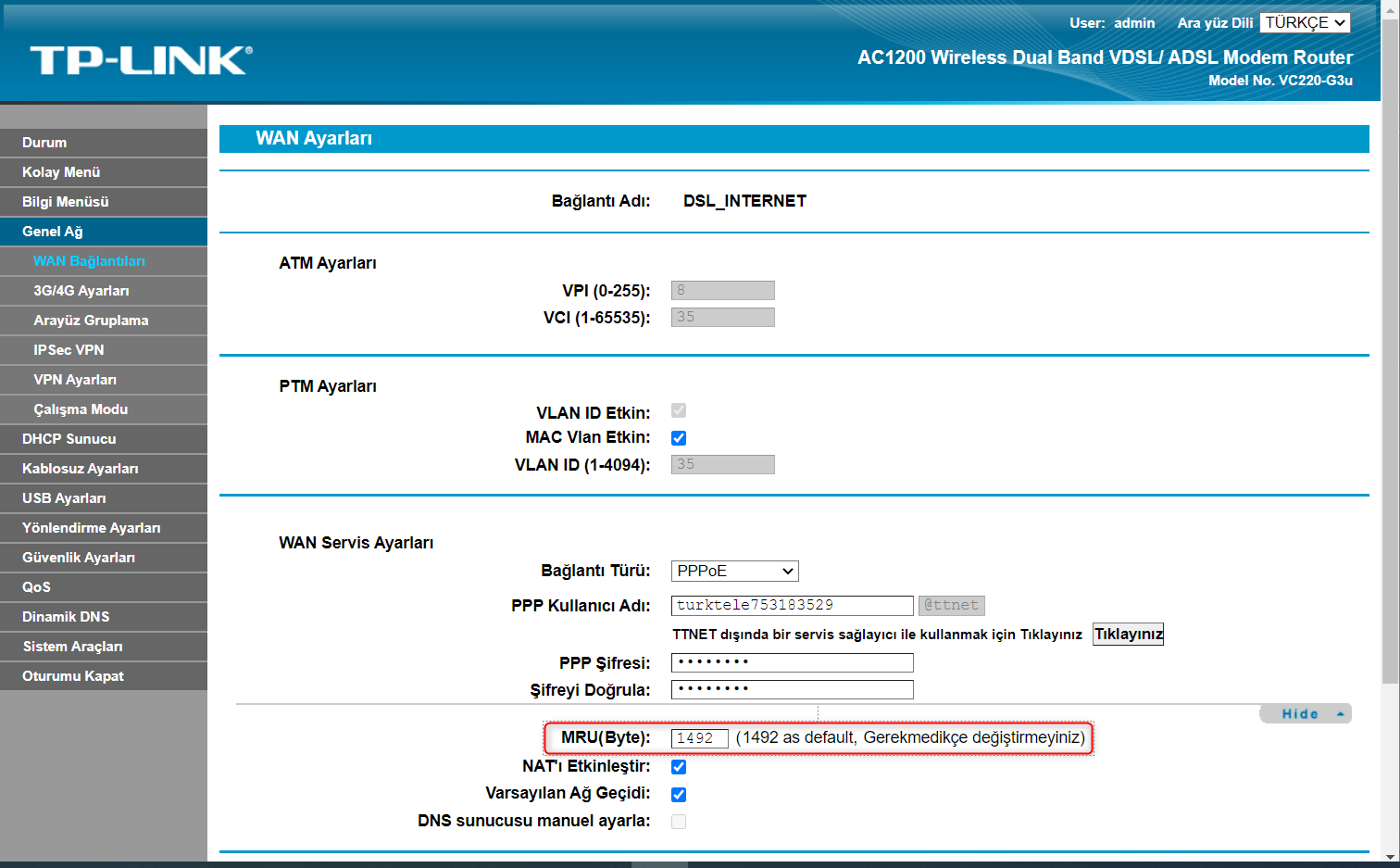Toggle Varsayılan Ağ Geçidi checkbox

tap(679, 795)
